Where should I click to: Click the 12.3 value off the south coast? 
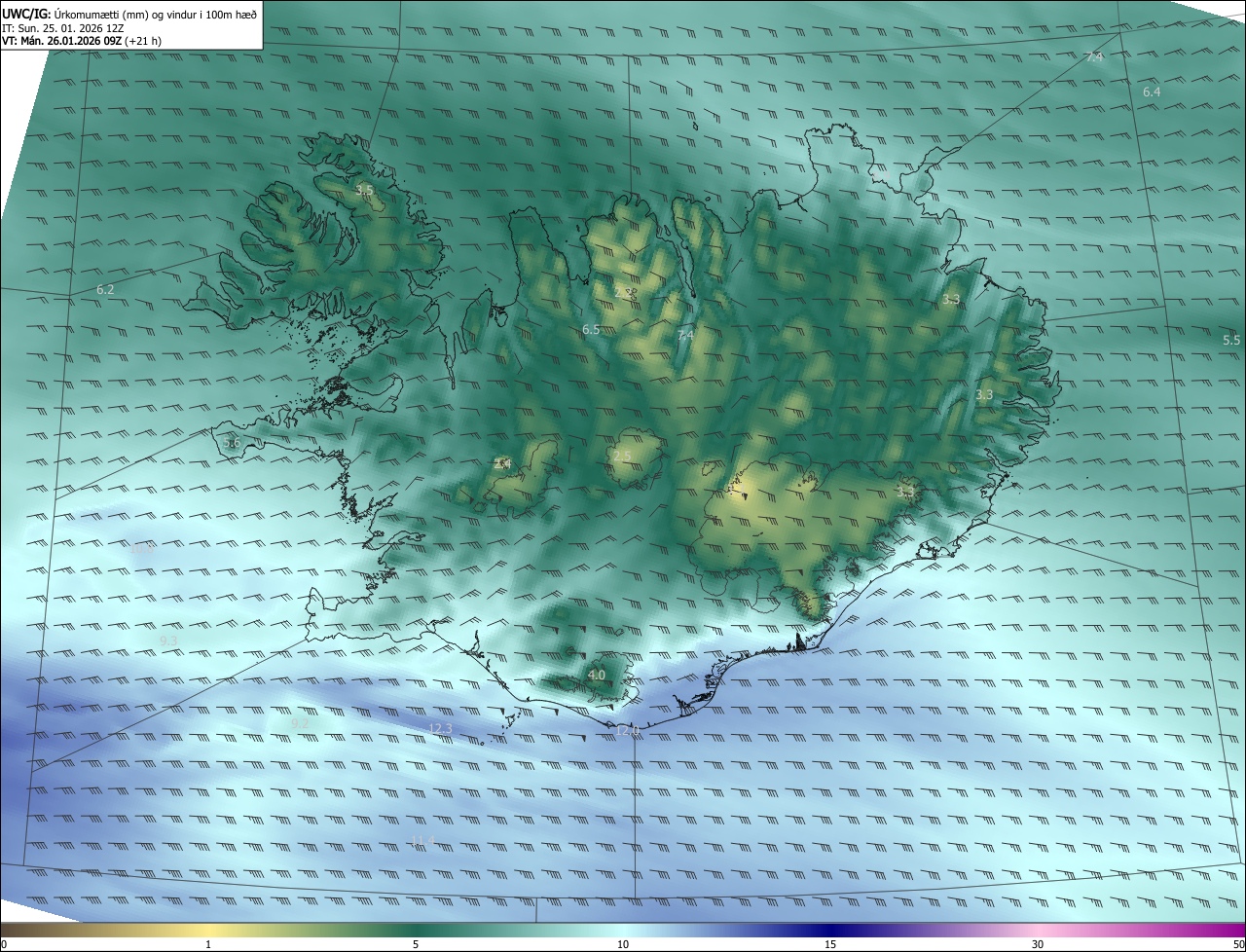click(x=441, y=728)
